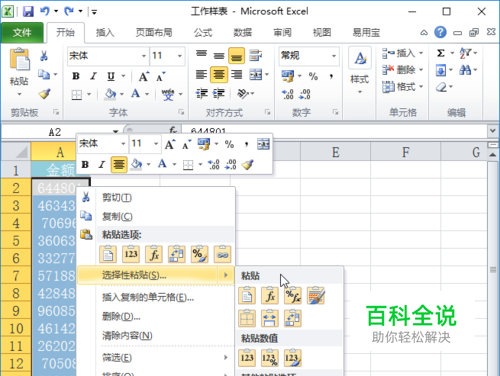The width and height of the screenshot is (500, 376).
Task: Toggle Bold in ribbon font group
Action: coord(76,76)
